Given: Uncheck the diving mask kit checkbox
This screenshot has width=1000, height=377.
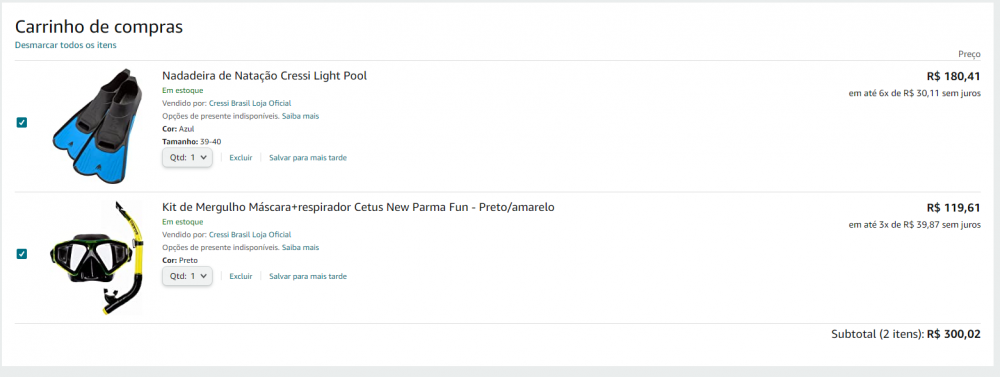Looking at the screenshot, I should click(x=22, y=254).
